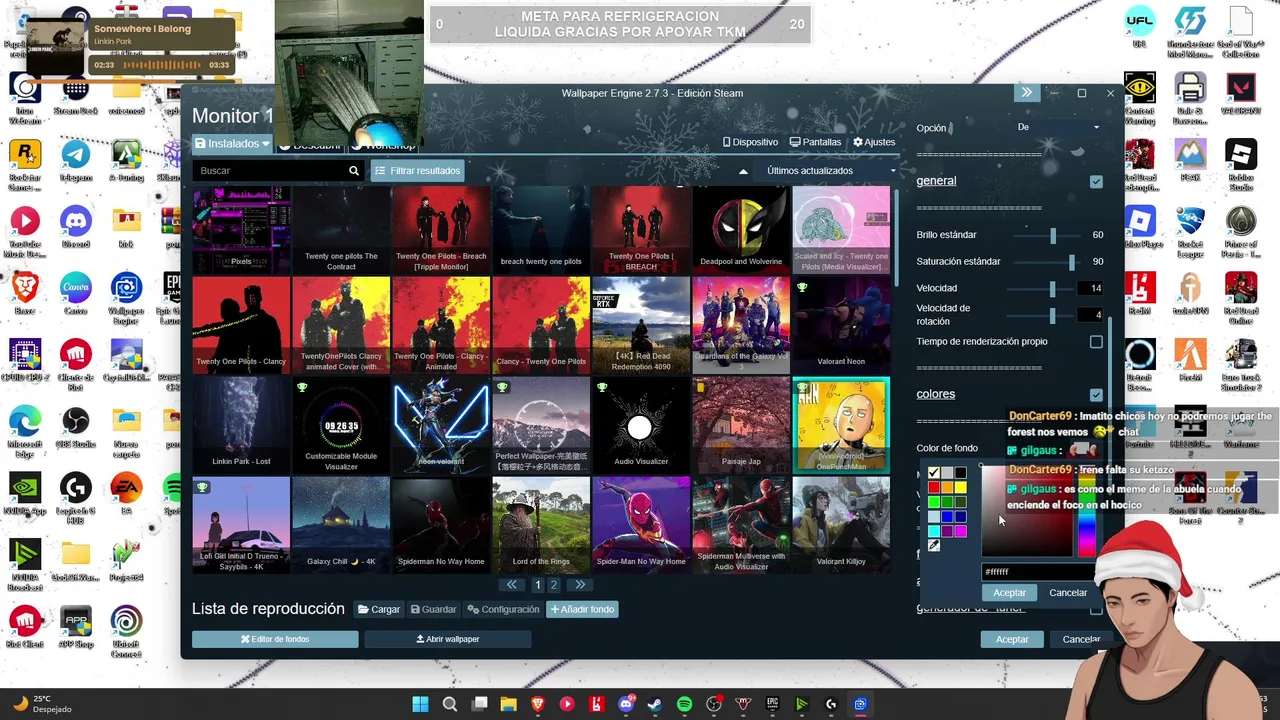Select Audio Visualizer wallpaper thumbnail
Image resolution: width=1280 pixels, height=720 pixels.
pyautogui.click(x=641, y=425)
